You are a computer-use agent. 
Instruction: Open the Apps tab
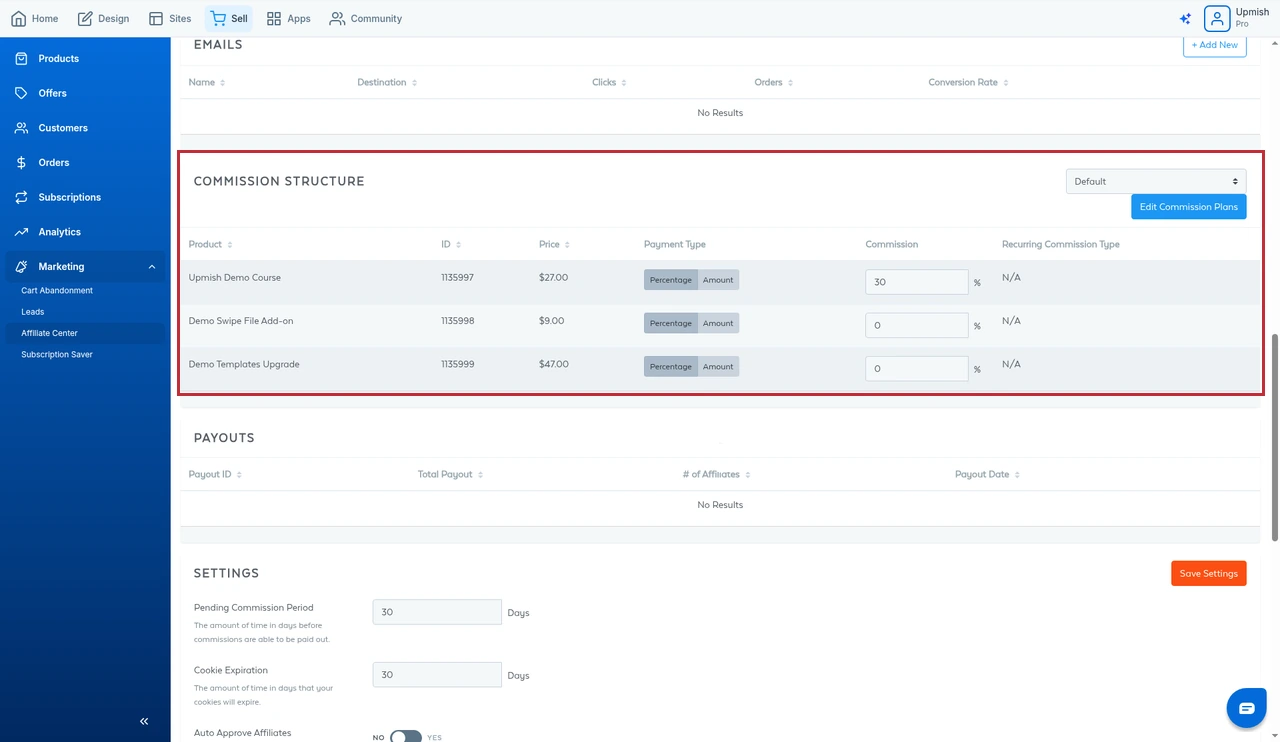[x=288, y=18]
